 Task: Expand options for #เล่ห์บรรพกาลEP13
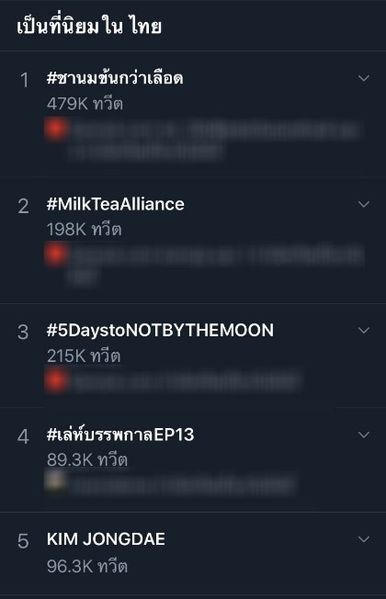[363, 435]
